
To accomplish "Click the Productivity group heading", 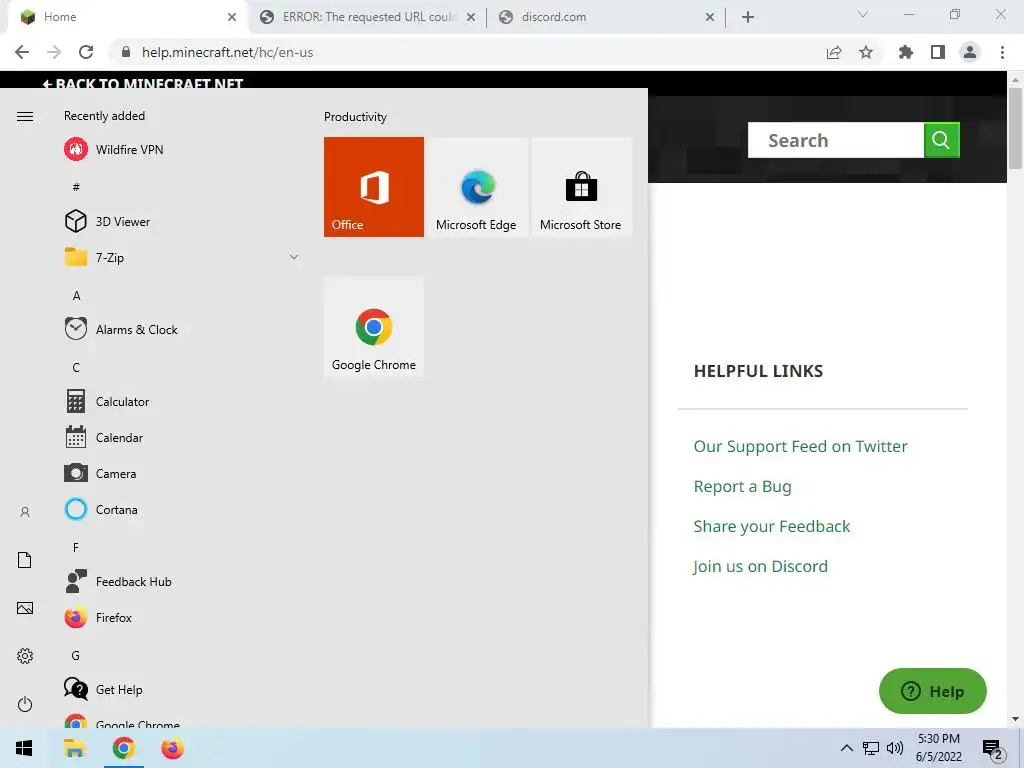I will point(355,117).
